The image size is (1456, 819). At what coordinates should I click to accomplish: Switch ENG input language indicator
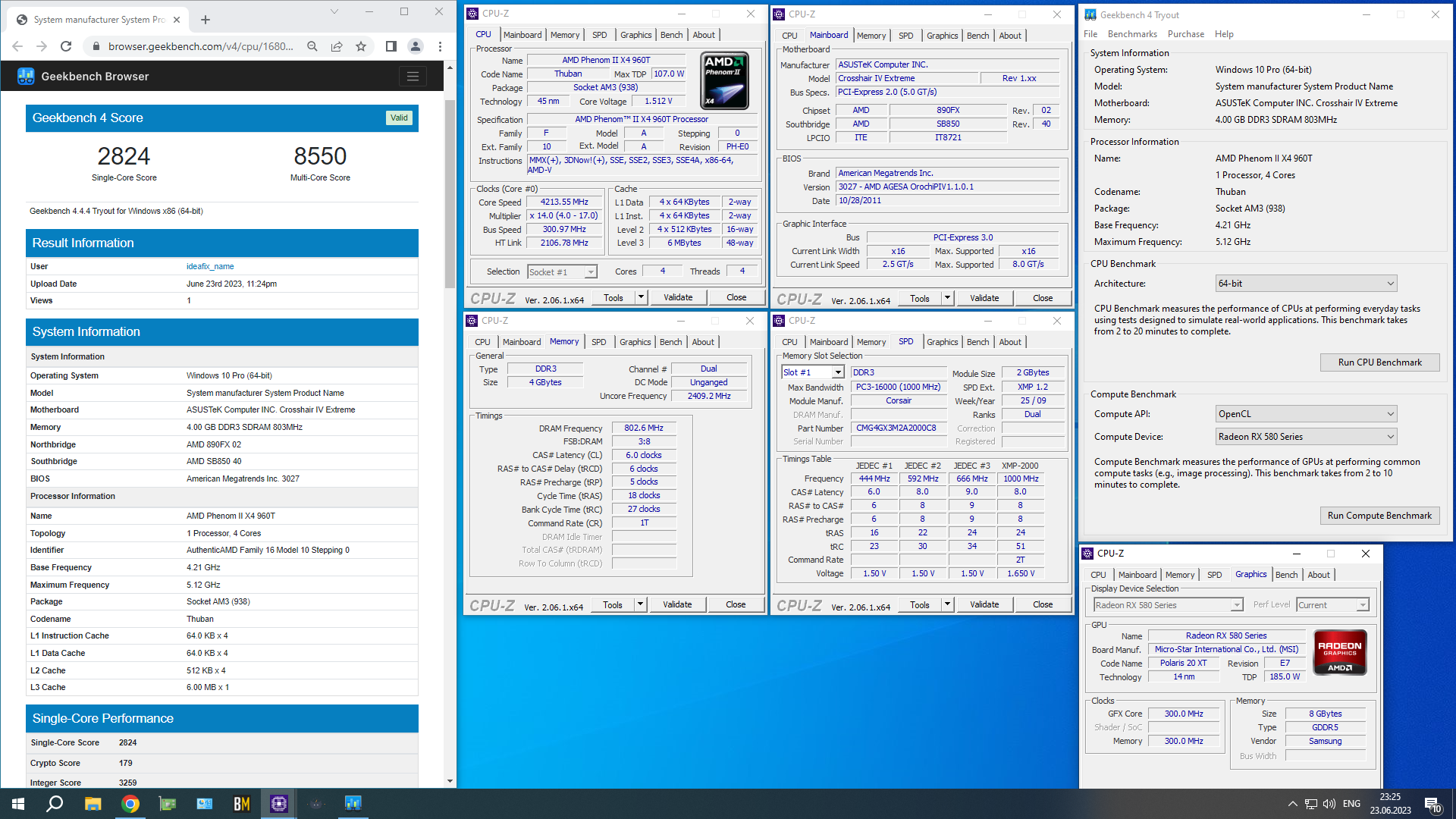point(1351,804)
